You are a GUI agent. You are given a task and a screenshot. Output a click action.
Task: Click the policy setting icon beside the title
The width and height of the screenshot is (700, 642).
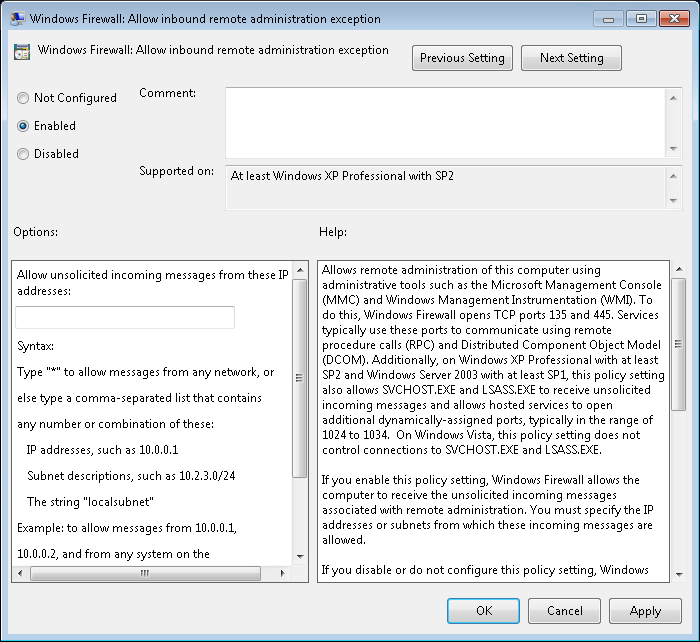point(22,52)
